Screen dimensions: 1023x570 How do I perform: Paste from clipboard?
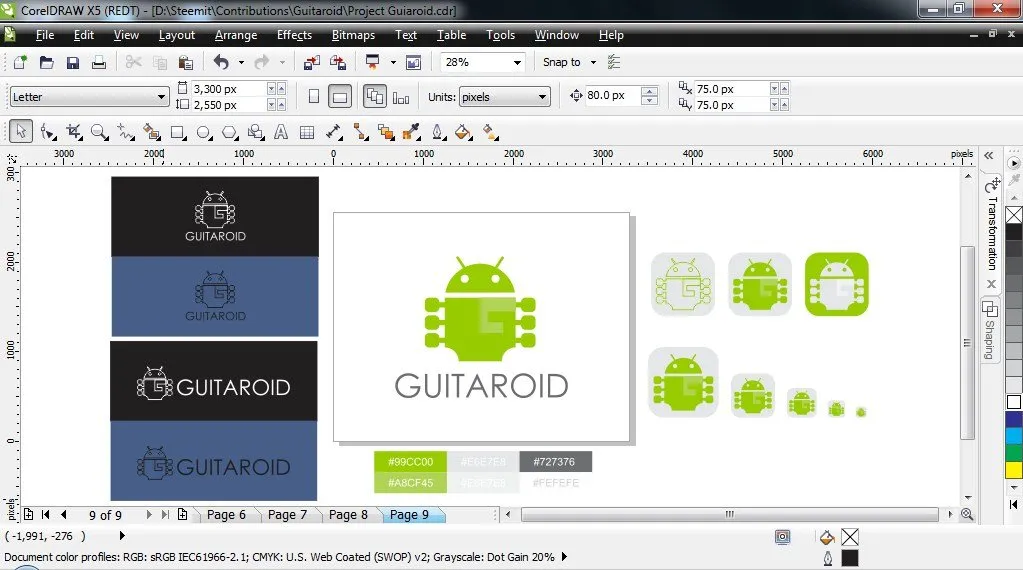(186, 62)
